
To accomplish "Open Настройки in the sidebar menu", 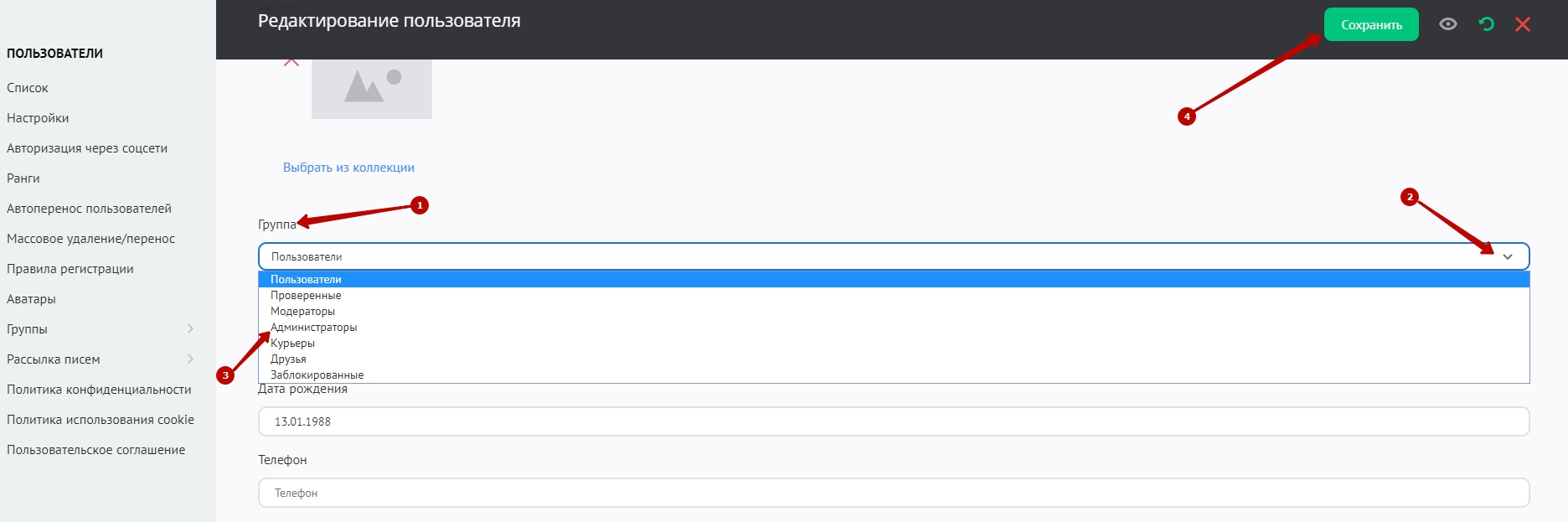I will 38,118.
